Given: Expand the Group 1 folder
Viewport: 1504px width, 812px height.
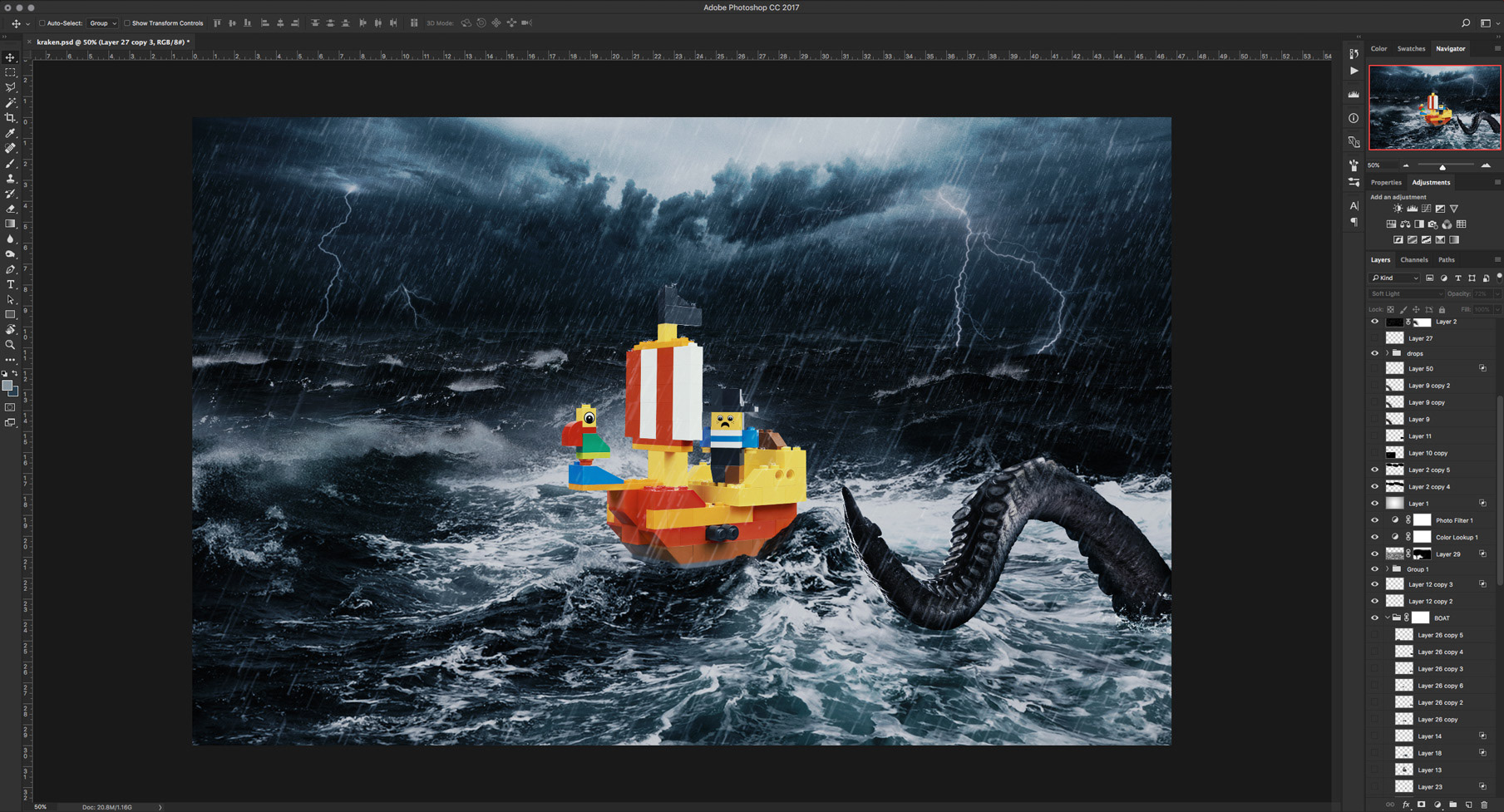Looking at the screenshot, I should tap(1387, 569).
